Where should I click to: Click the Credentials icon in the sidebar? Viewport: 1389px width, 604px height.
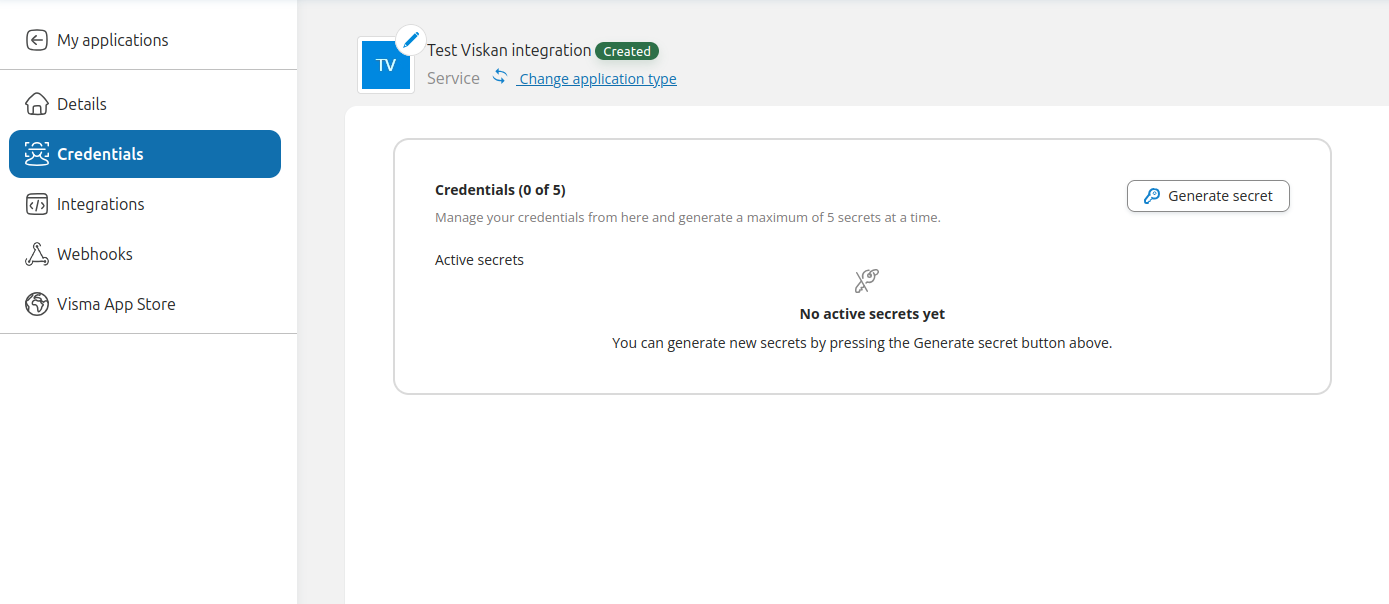(x=36, y=154)
